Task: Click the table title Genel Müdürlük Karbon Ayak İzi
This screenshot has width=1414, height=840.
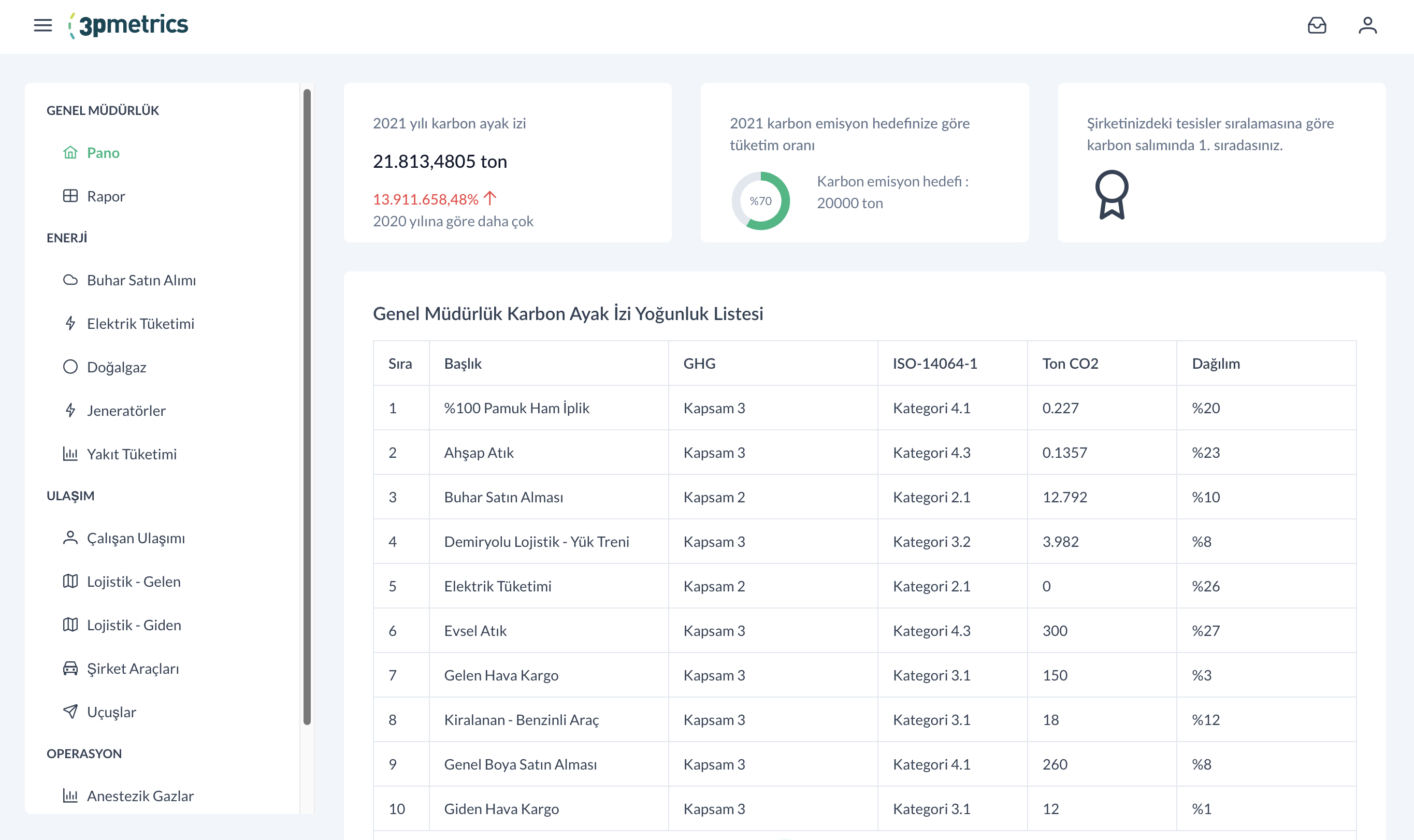Action: (568, 314)
